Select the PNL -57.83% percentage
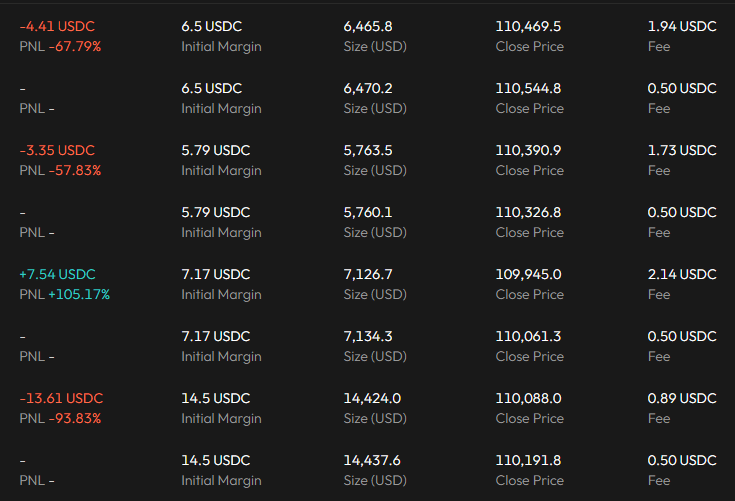This screenshot has height=501, width=735. 60,171
